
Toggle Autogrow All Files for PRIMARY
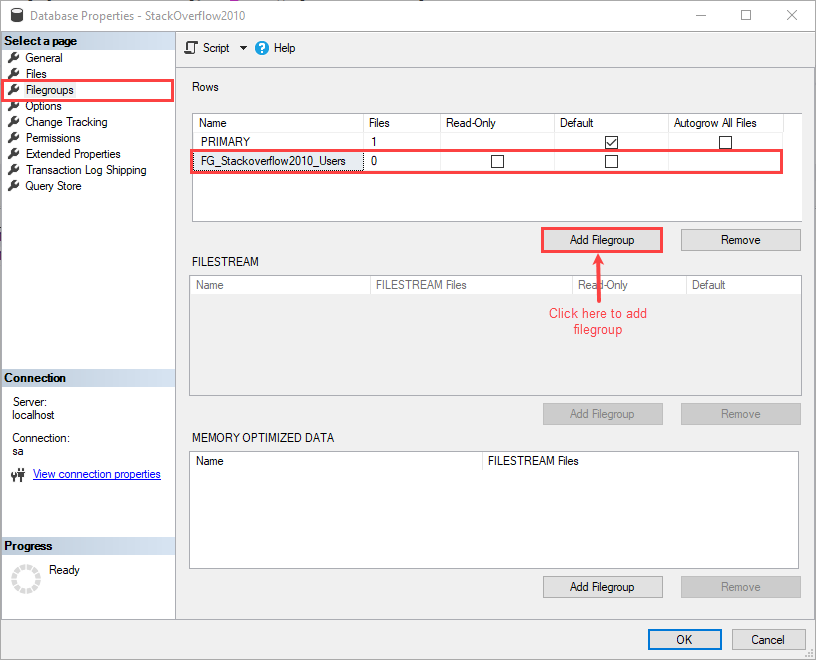(725, 142)
